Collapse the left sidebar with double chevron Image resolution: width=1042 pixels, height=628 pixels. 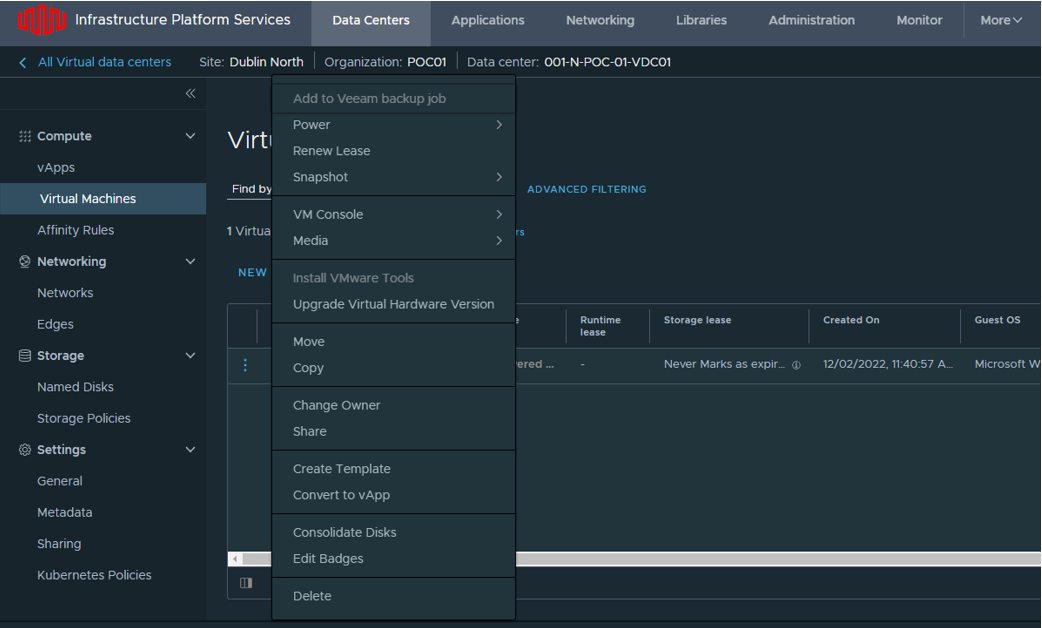click(190, 94)
